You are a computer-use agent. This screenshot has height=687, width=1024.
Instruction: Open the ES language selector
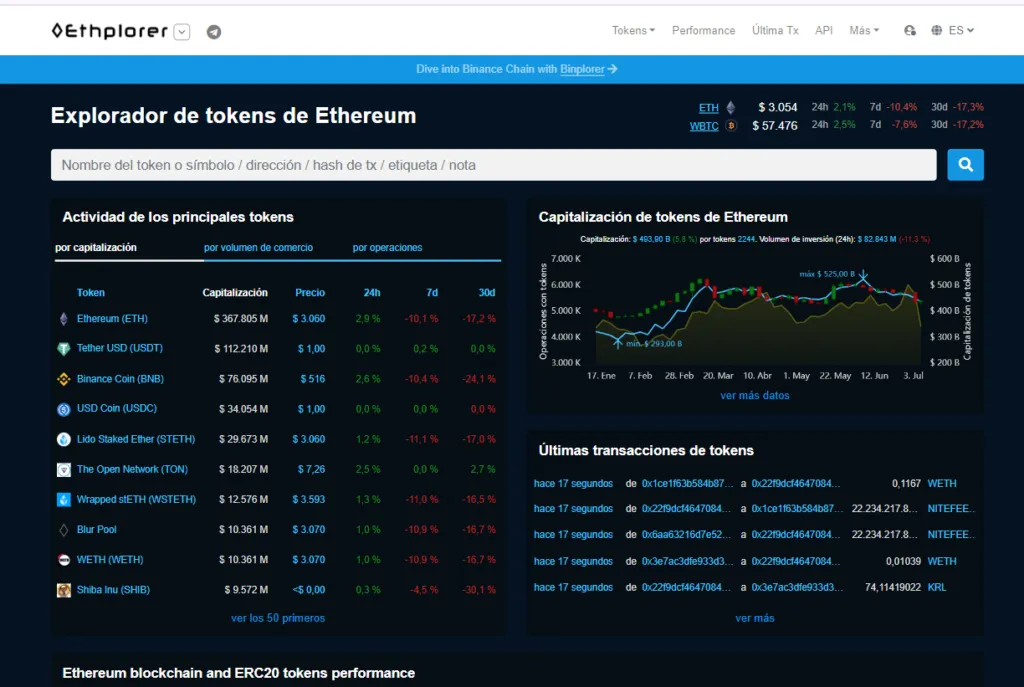(953, 31)
